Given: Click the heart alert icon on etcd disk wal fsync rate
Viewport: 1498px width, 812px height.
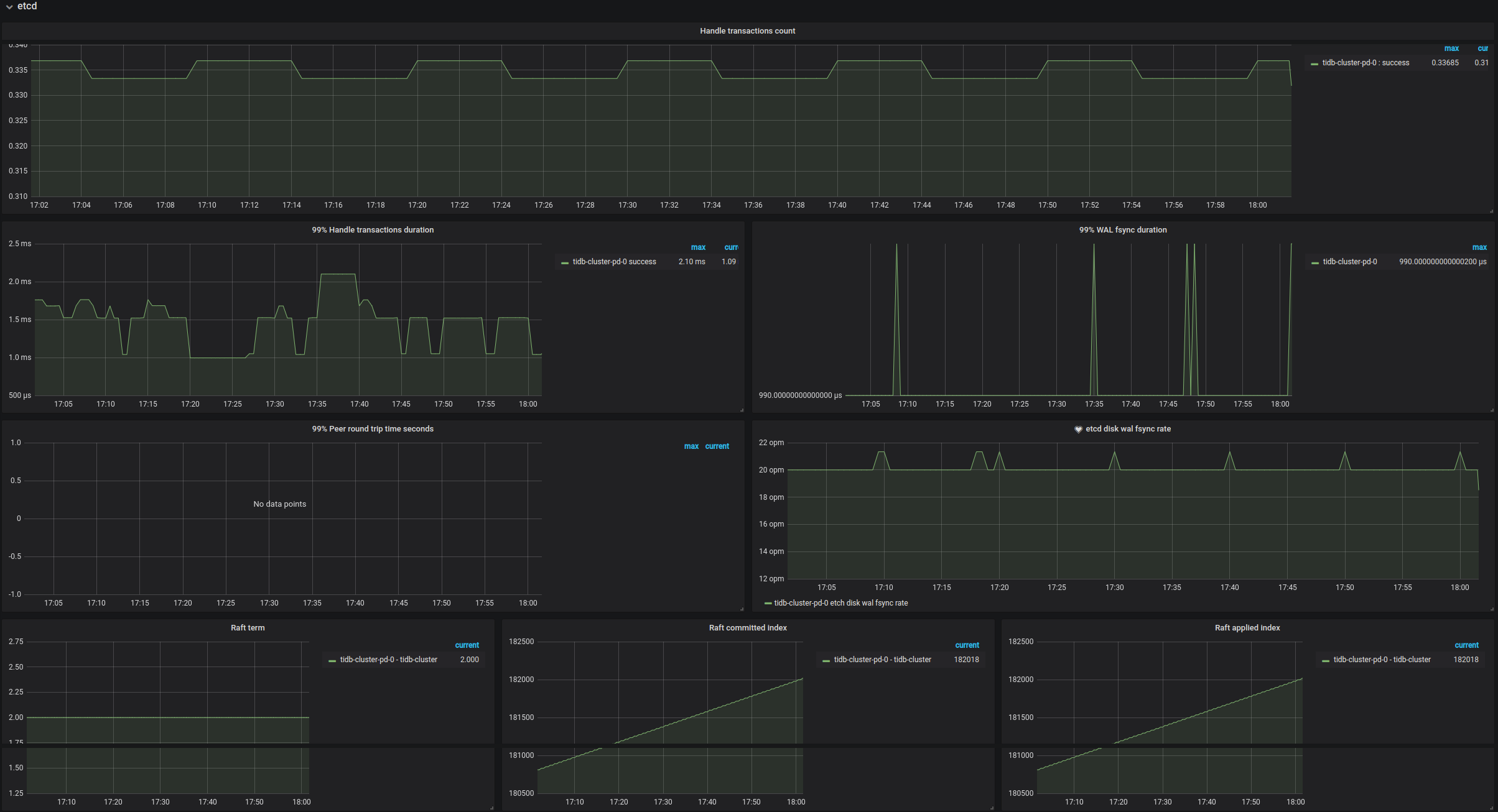Looking at the screenshot, I should coord(1078,429).
